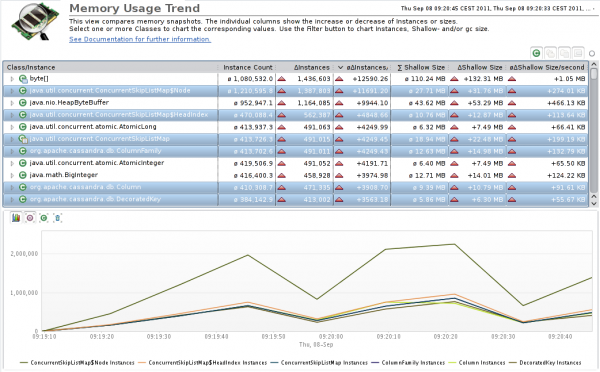Screen dimensions: 600x372
Task: Click the class icon beside byte[]
Action: (23, 79)
